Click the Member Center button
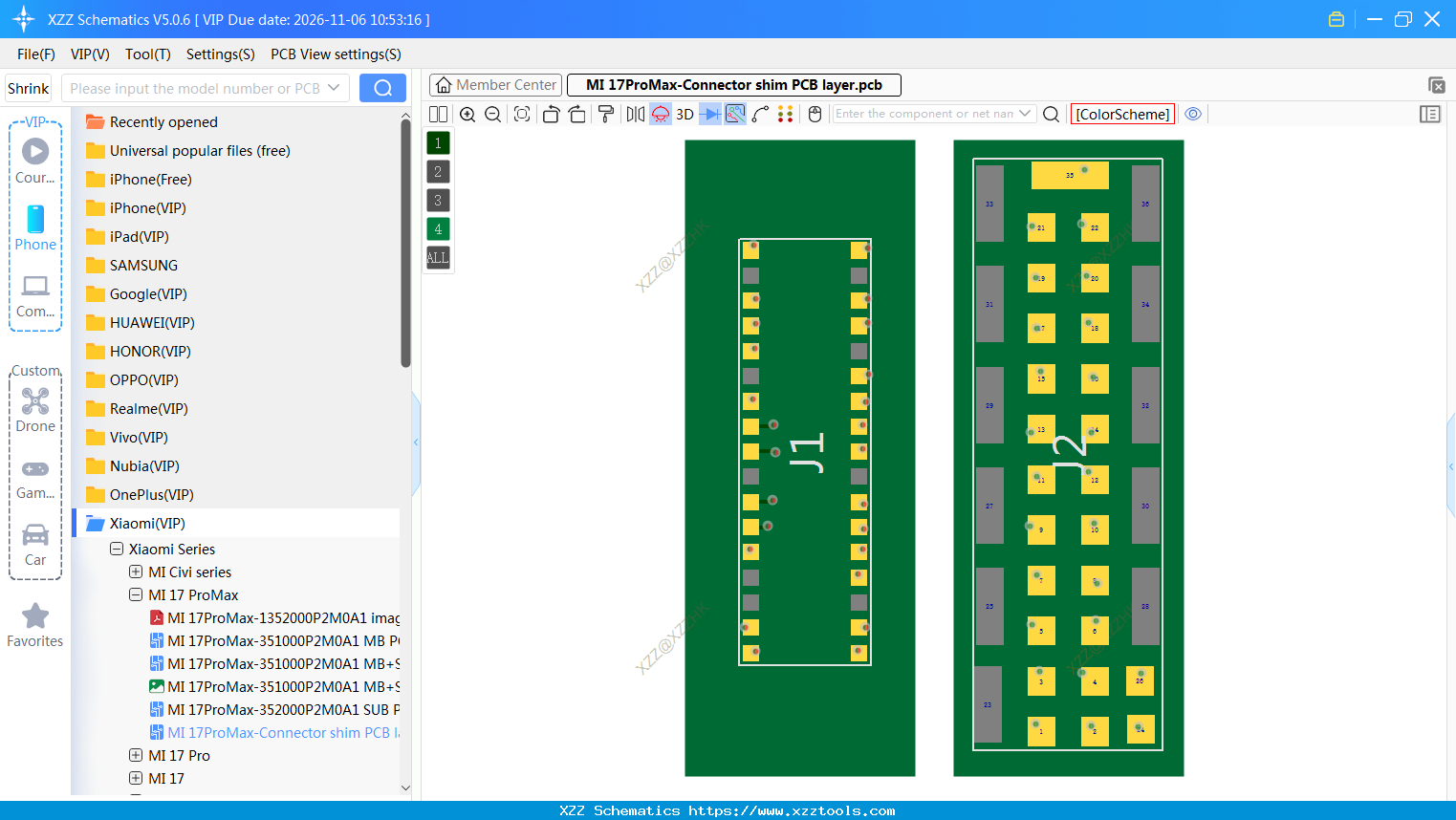 495,84
